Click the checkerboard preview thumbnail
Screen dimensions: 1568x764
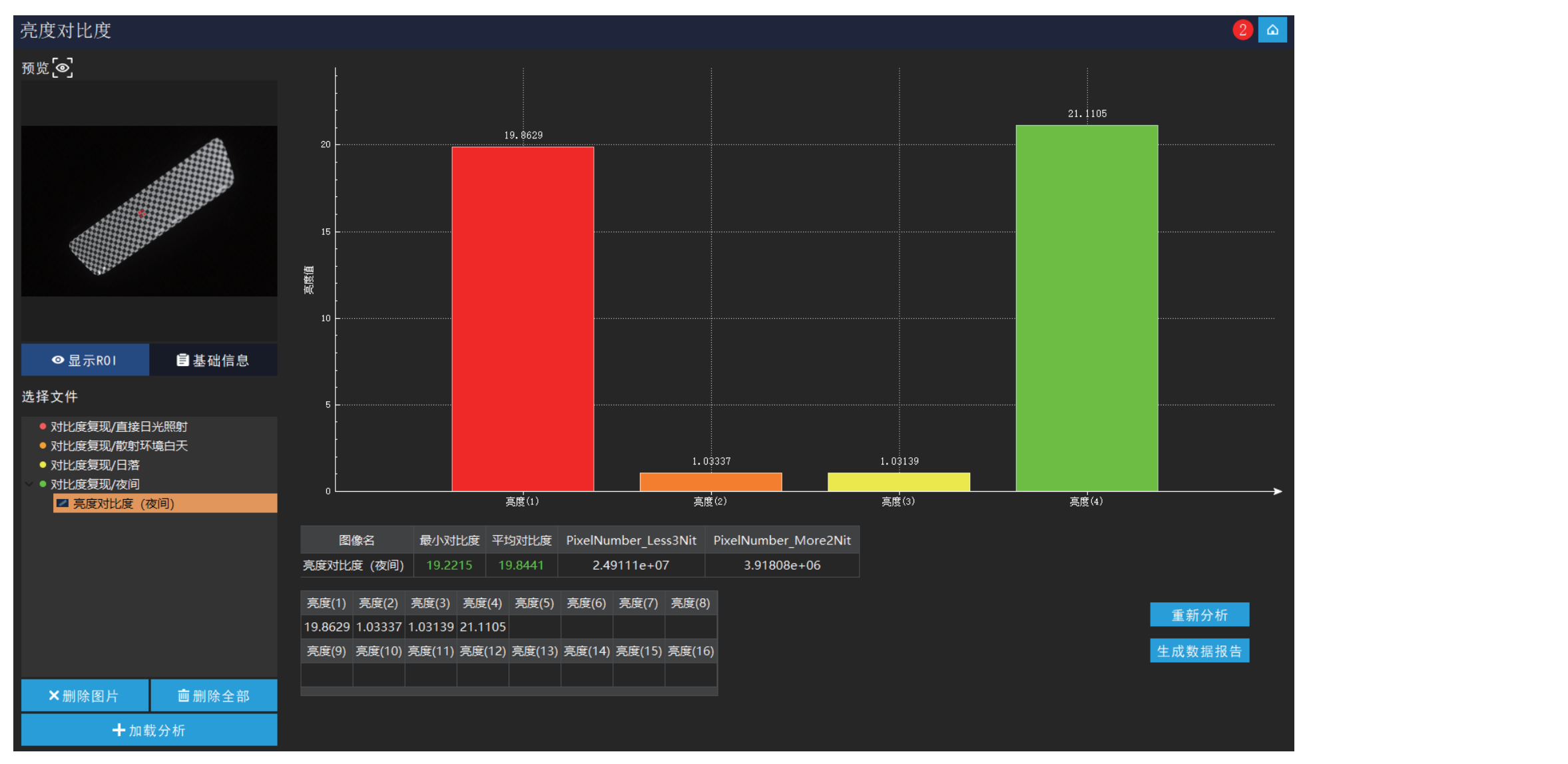[149, 210]
